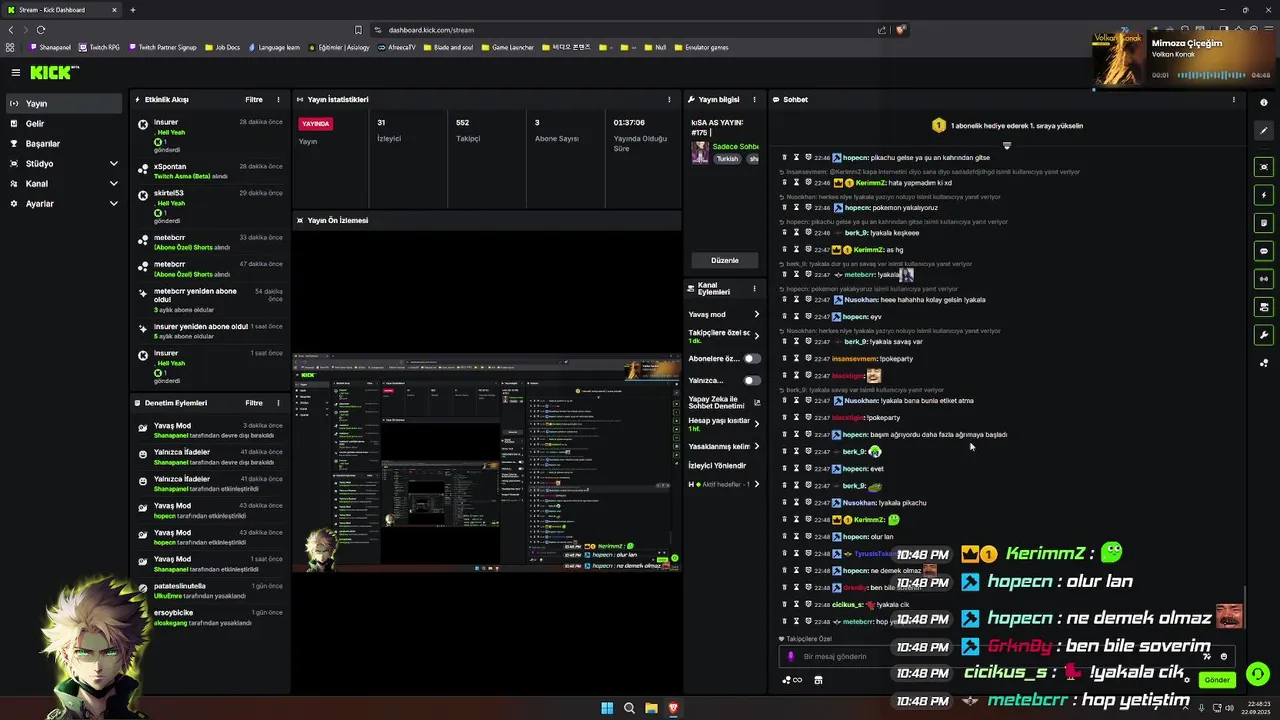This screenshot has width=1280, height=720.
Task: Click the dots icon at the bottom of the right rail
Action: 1264,363
